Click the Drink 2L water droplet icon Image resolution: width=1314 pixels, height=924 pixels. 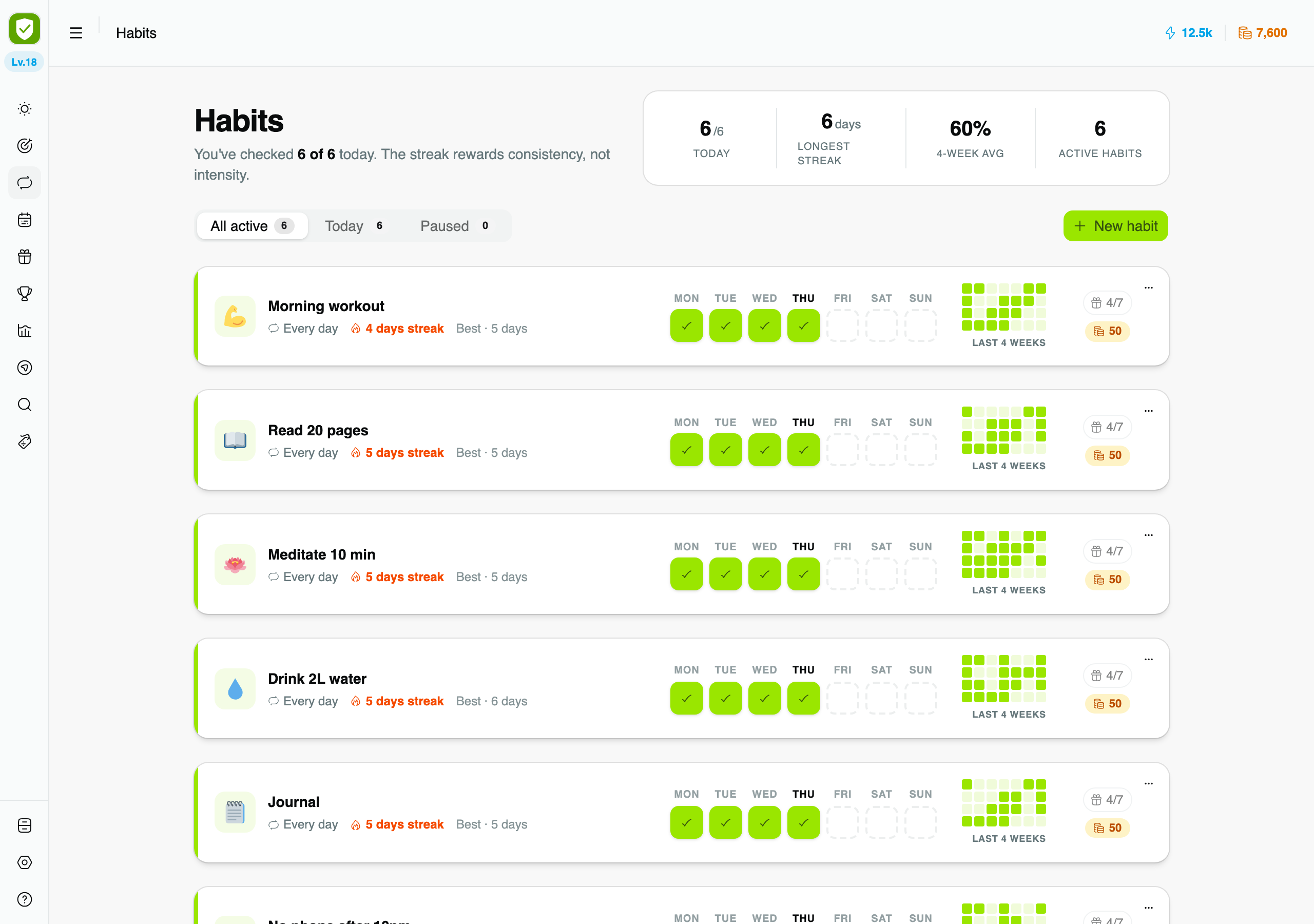[x=235, y=689]
